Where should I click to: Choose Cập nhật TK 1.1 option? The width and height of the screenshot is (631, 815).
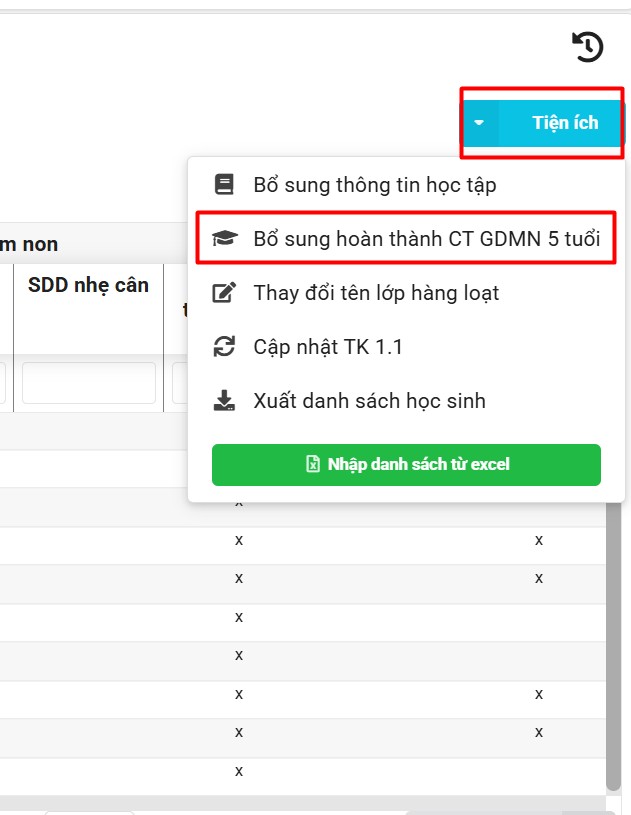[x=327, y=347]
